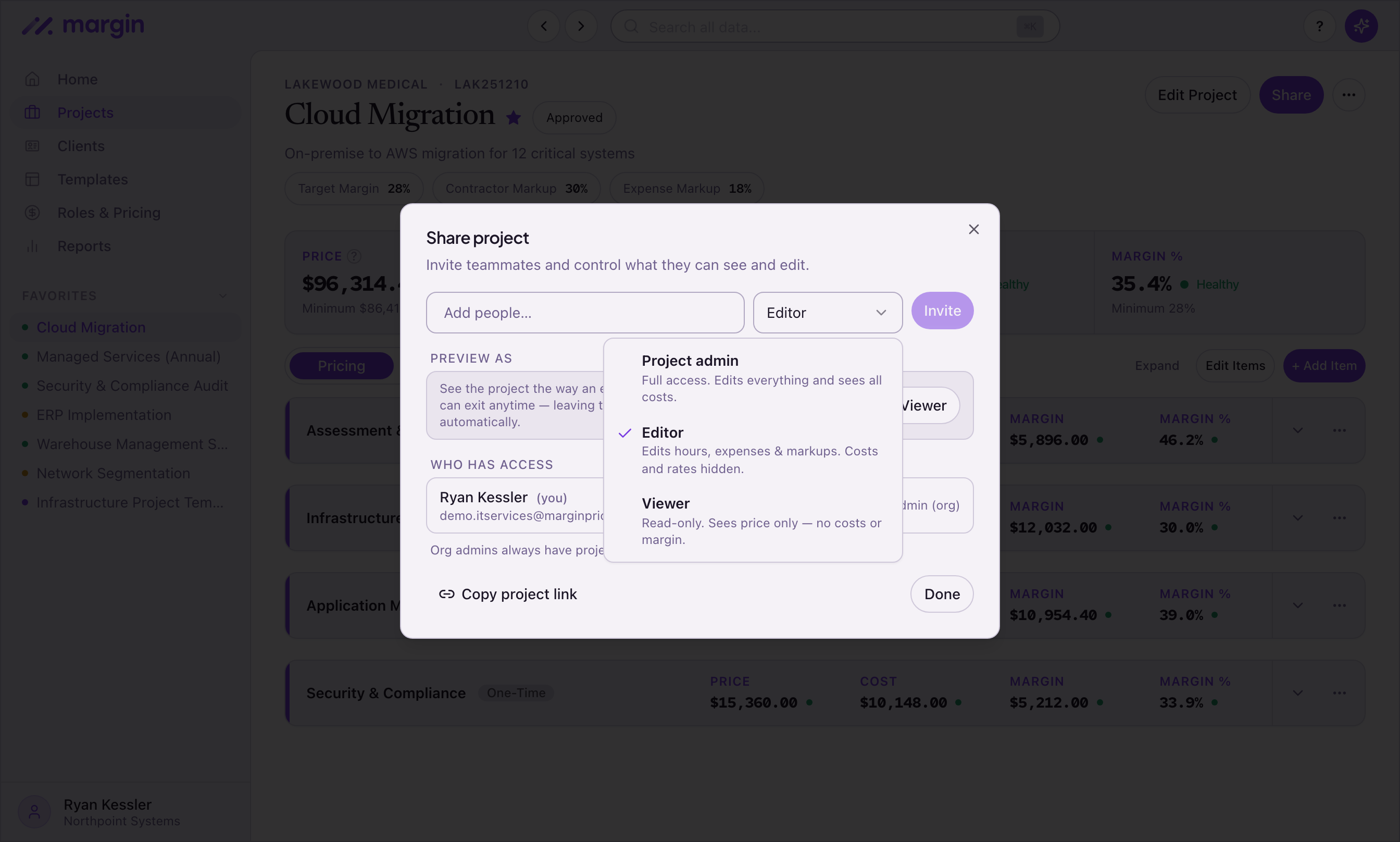Image resolution: width=1400 pixels, height=842 pixels.
Task: Click the Projects briefcase icon
Action: point(32,113)
